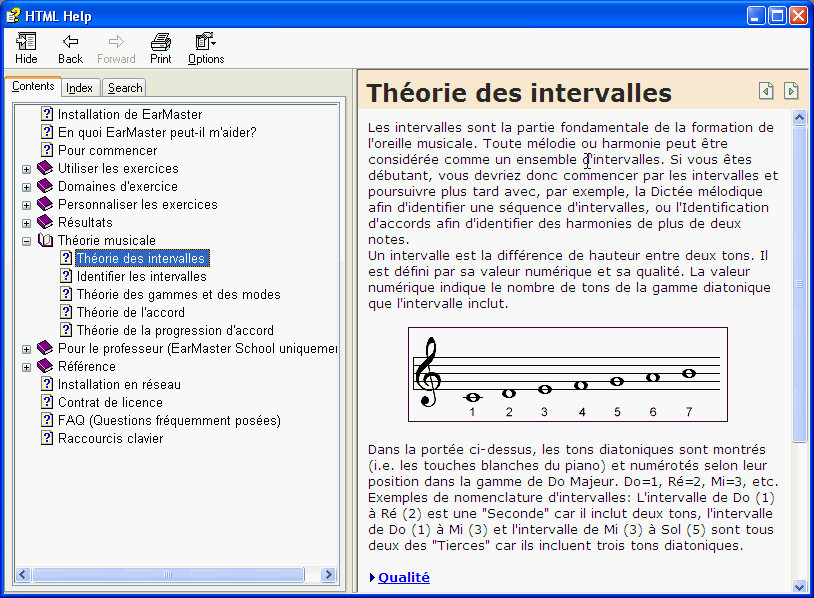The image size is (814, 598).
Task: Open the Contrat de licence topic
Action: (x=110, y=402)
